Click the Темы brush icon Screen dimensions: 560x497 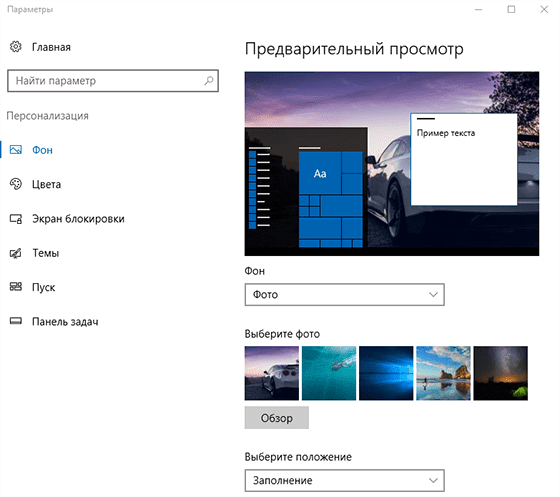16,253
